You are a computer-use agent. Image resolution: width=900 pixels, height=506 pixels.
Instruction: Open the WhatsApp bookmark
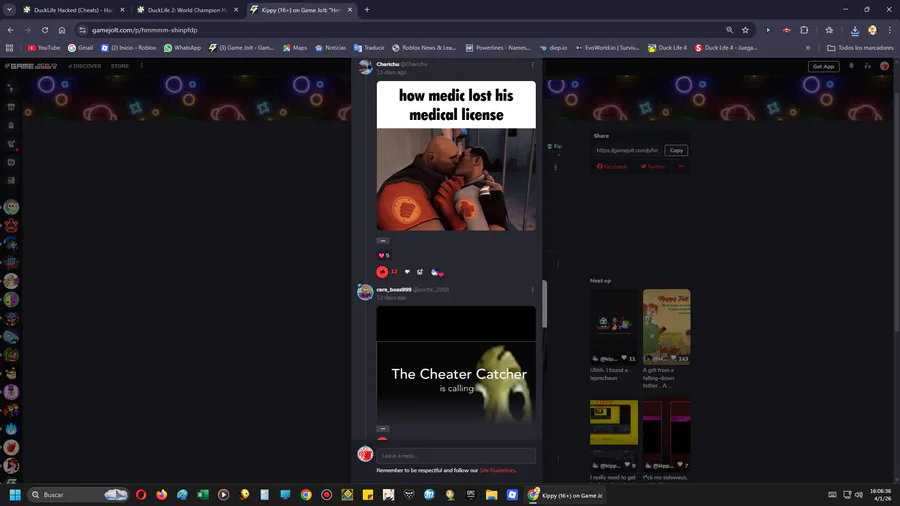pos(182,48)
